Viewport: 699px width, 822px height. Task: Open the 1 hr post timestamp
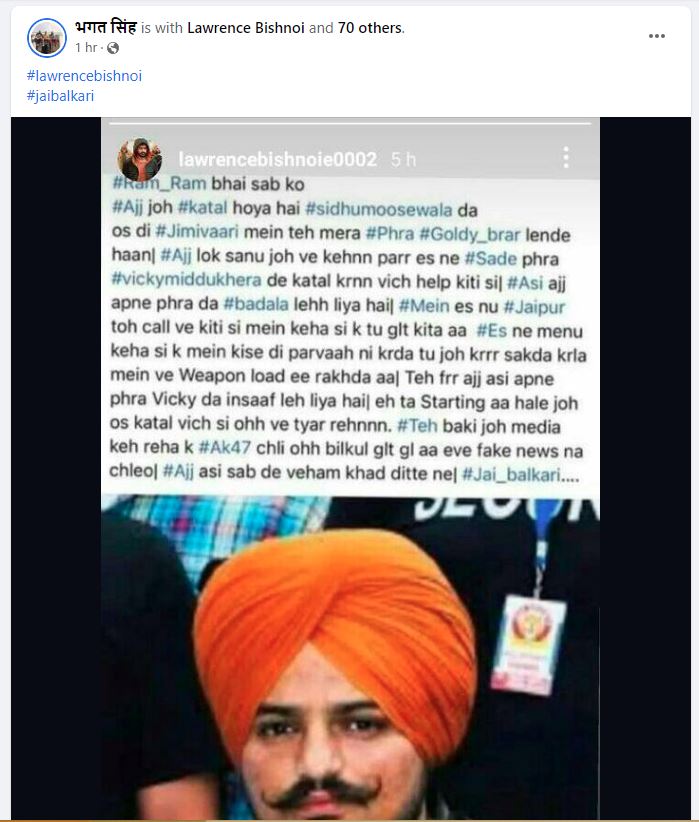[x=86, y=48]
